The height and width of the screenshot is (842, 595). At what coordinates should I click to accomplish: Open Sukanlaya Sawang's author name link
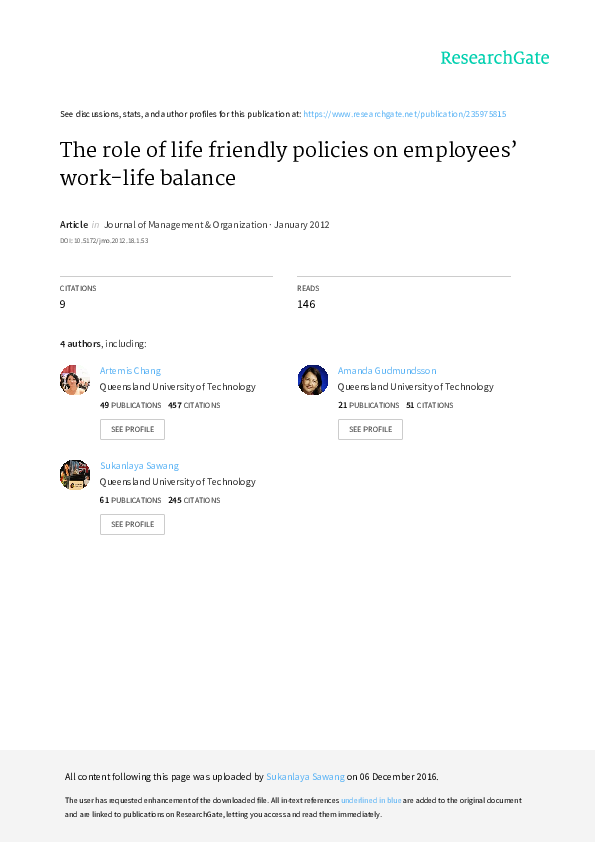(139, 466)
